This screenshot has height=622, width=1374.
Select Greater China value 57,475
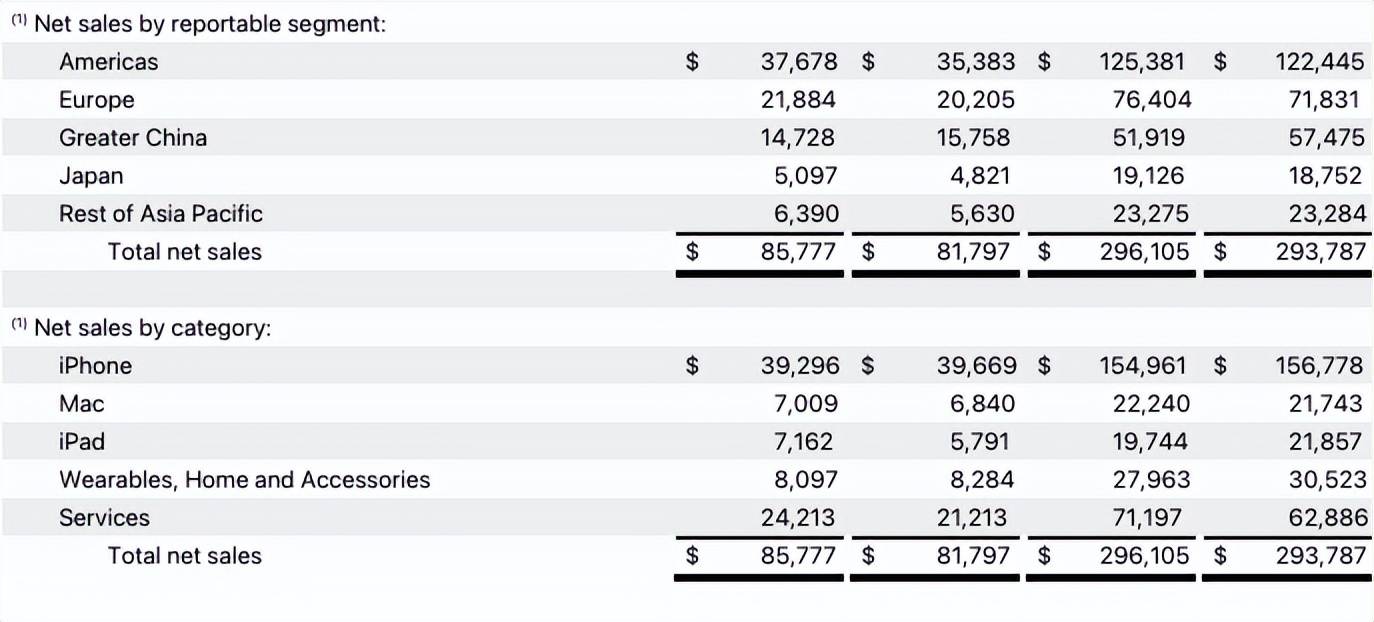(1326, 138)
